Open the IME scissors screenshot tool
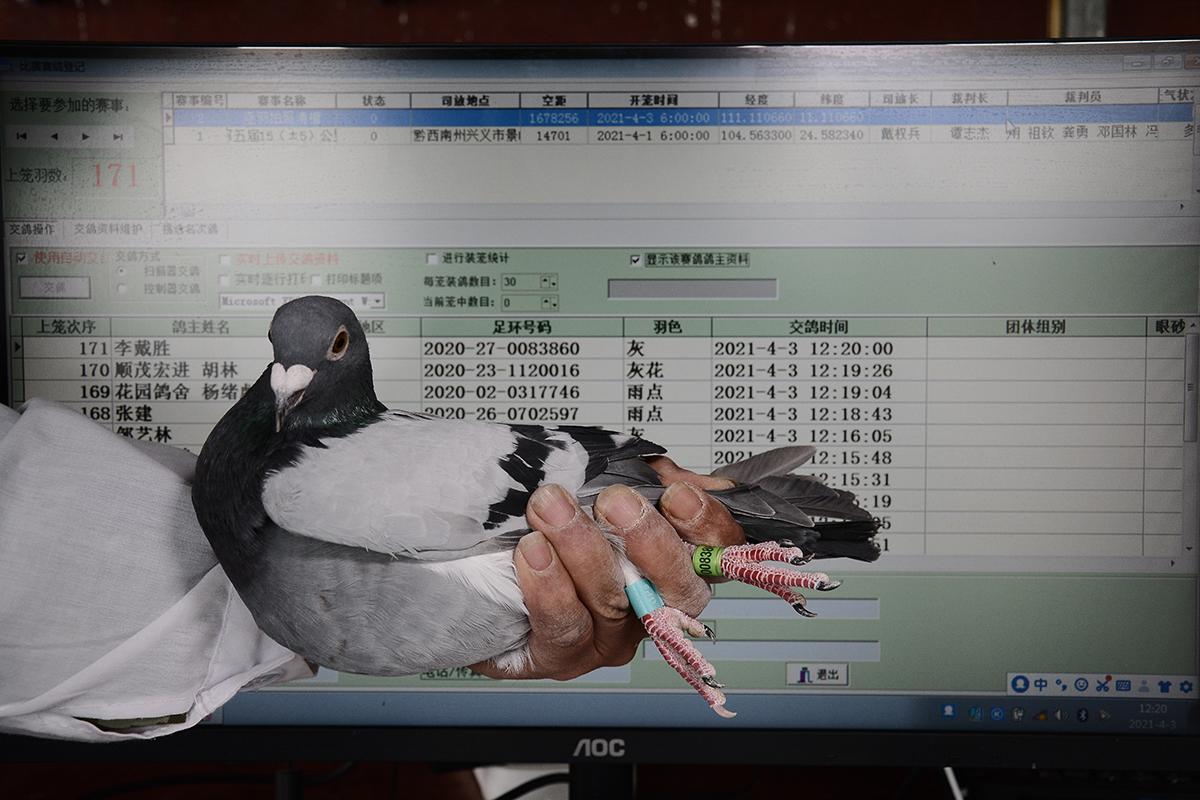Image resolution: width=1200 pixels, height=800 pixels. (x=1103, y=685)
